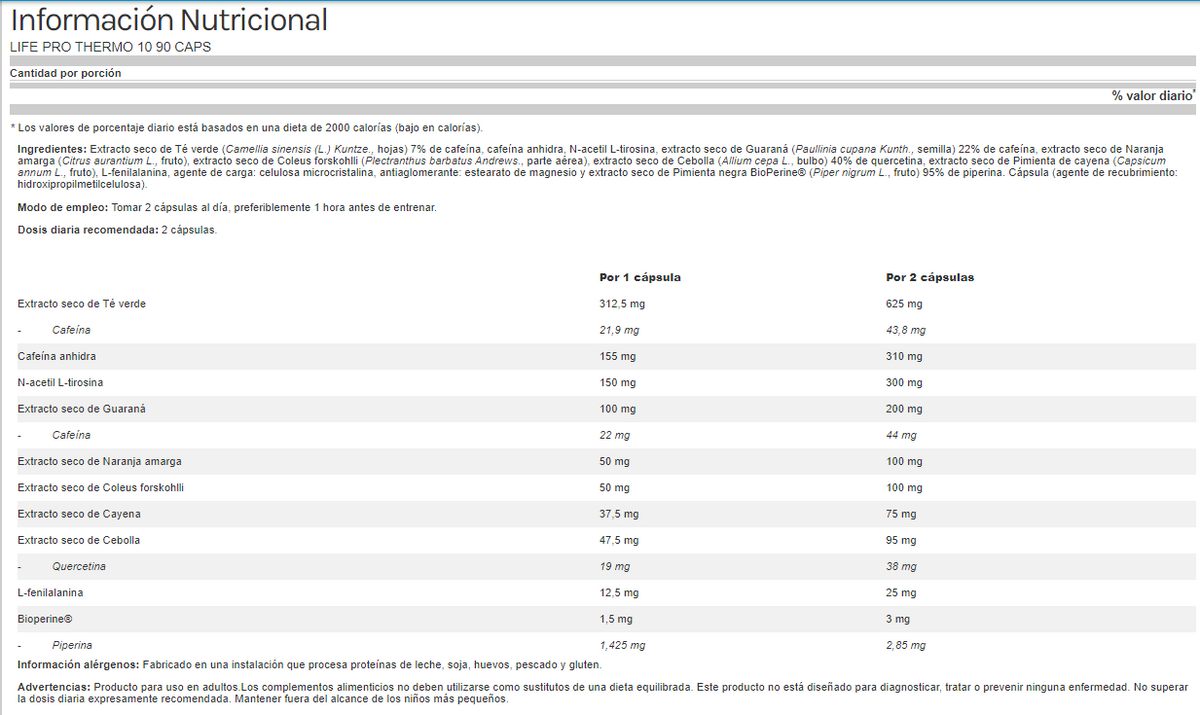Click the Por 2 cápsulas column header

point(930,277)
